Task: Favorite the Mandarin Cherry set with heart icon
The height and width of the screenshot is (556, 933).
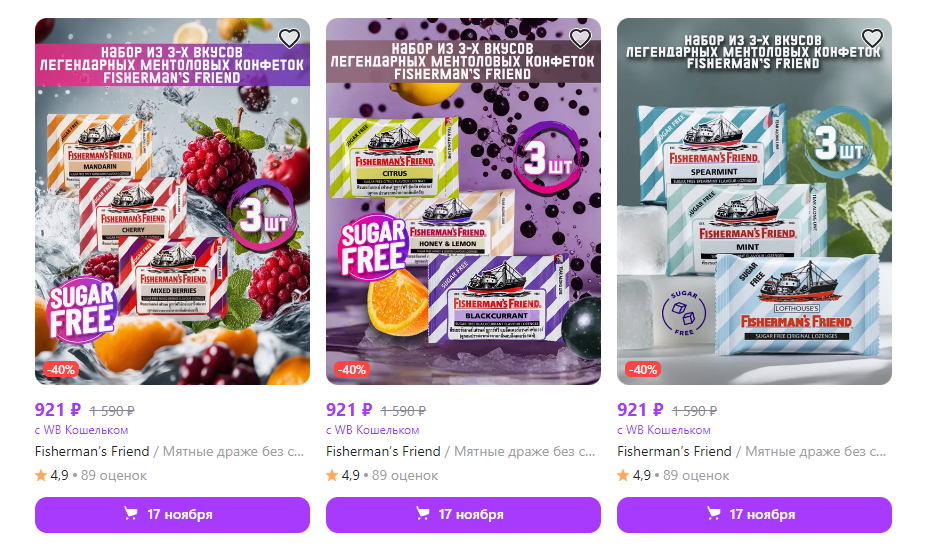Action: [289, 39]
